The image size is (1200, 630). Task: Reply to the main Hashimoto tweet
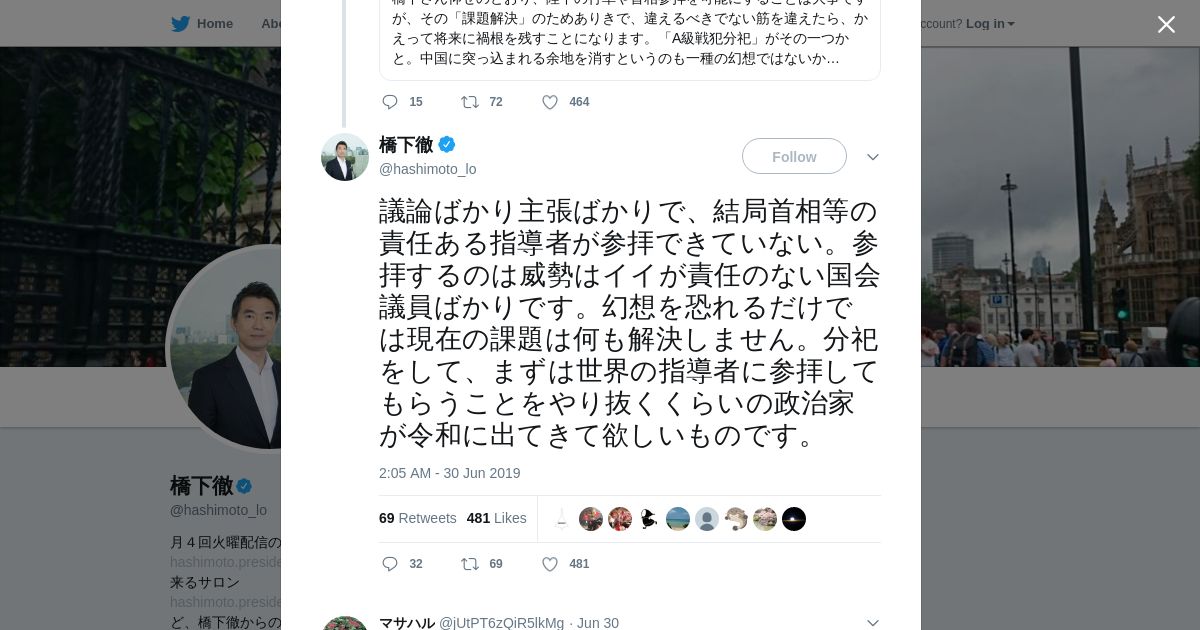(390, 564)
